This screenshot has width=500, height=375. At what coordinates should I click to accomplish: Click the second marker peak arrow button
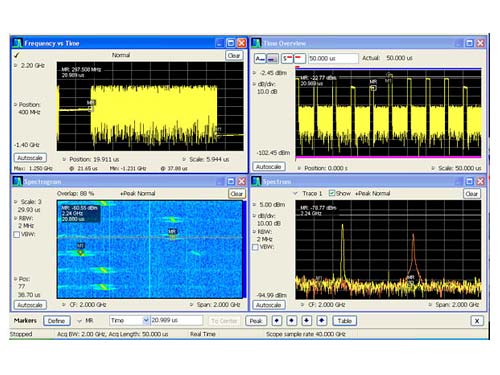coord(292,321)
